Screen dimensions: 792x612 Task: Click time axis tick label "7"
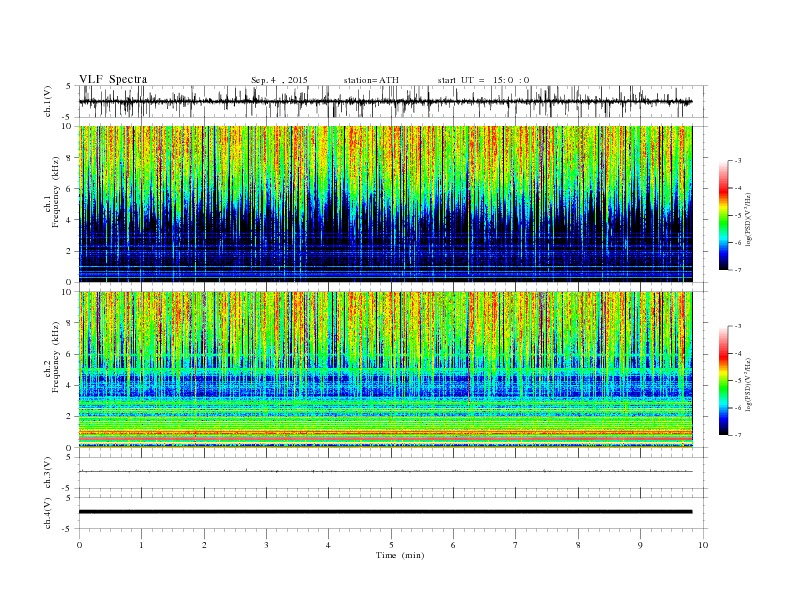516,545
